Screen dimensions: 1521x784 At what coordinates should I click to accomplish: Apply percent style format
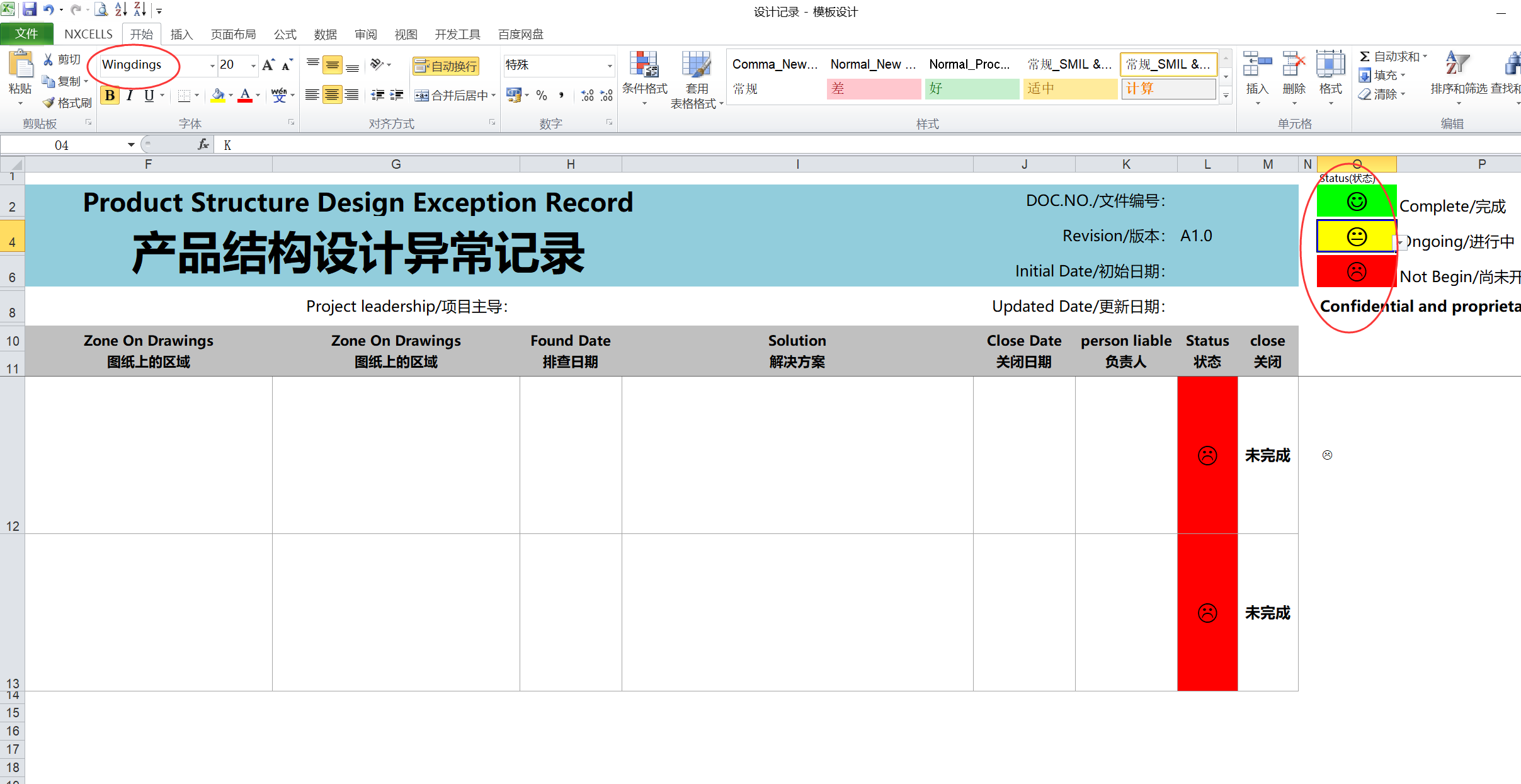tap(542, 95)
